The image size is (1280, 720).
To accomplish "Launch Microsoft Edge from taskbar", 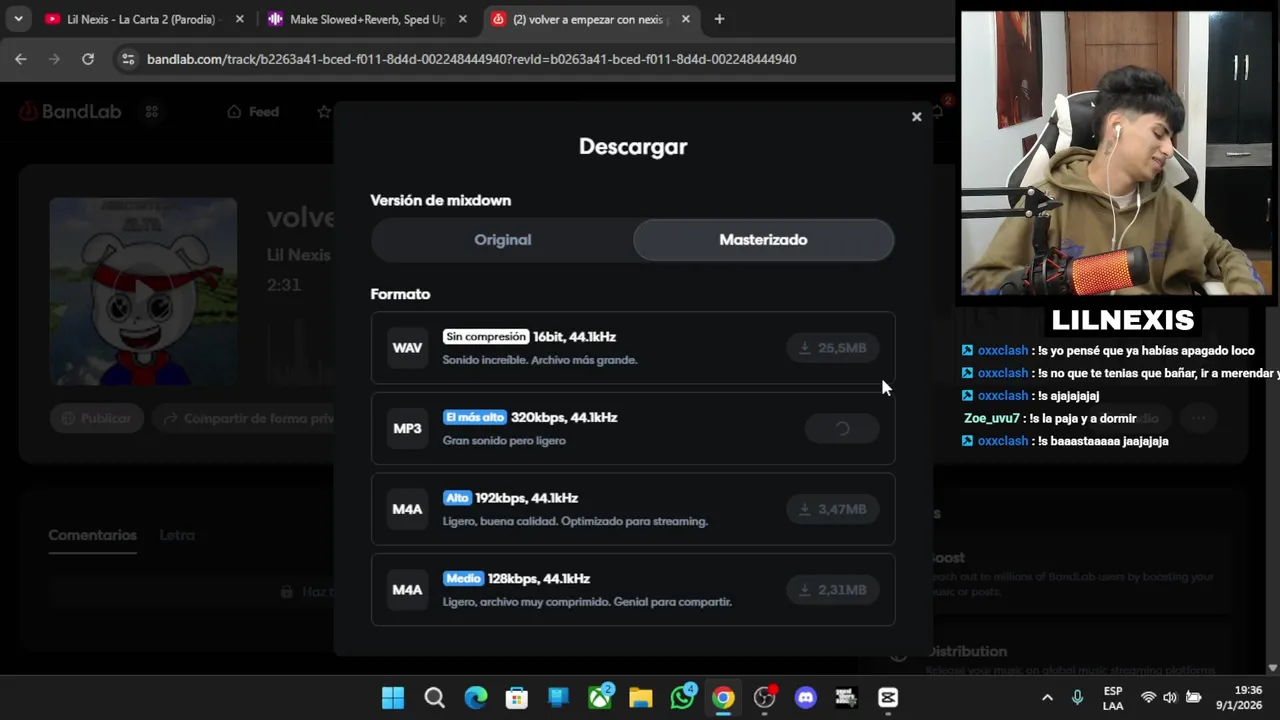I will (476, 697).
